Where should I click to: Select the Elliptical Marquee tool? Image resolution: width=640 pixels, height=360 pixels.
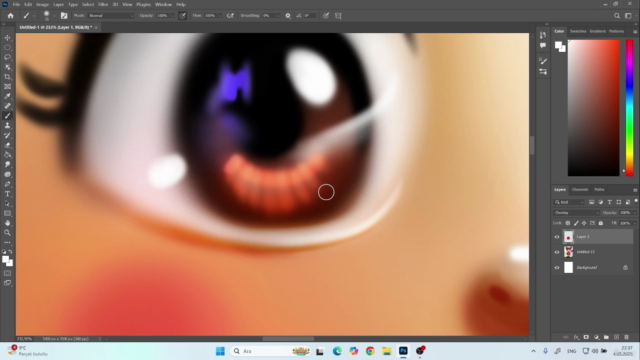coord(7,47)
